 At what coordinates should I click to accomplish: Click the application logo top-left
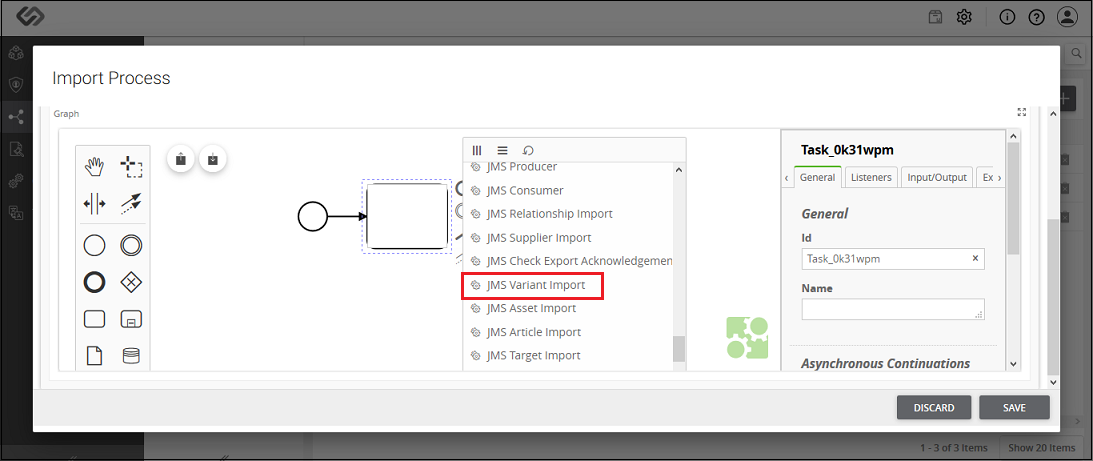click(30, 17)
